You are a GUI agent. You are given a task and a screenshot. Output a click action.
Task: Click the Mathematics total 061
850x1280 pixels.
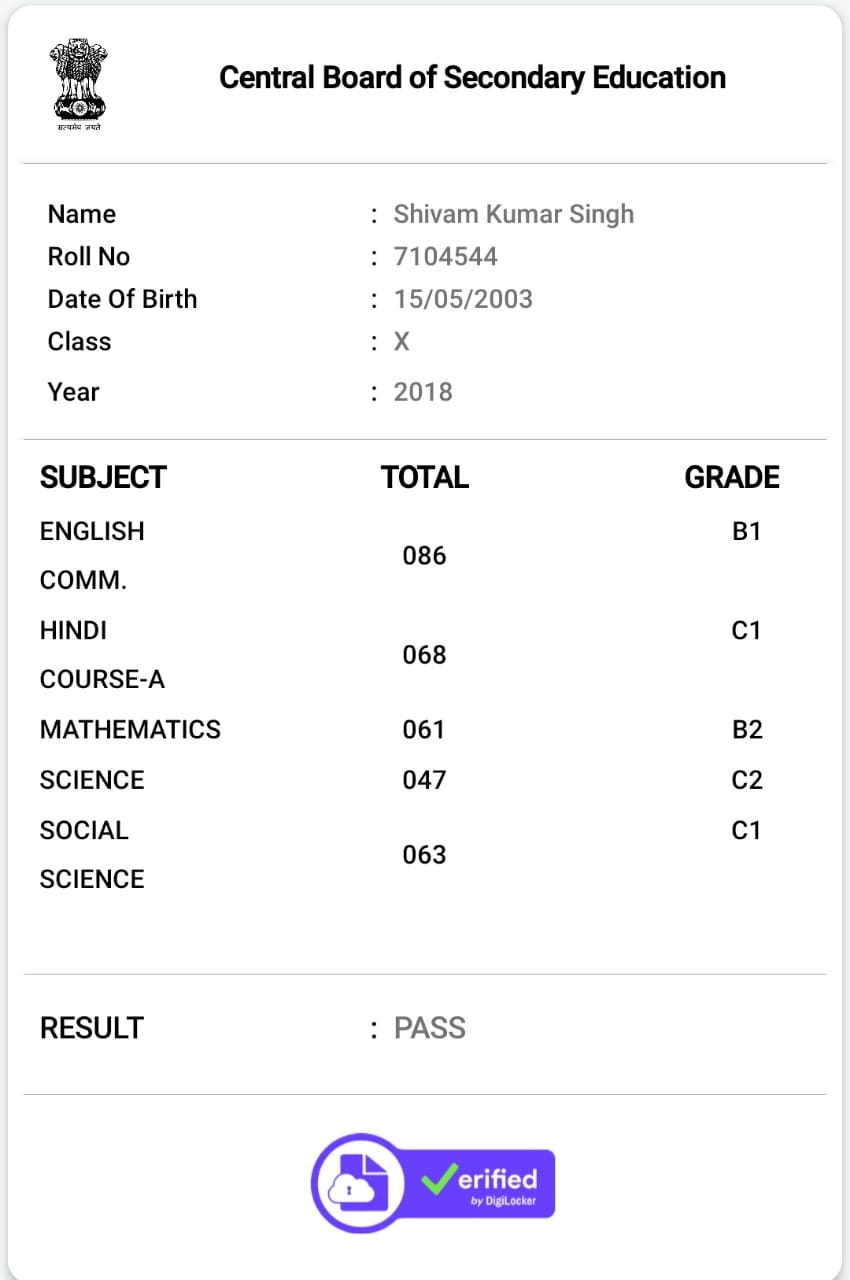tap(424, 730)
